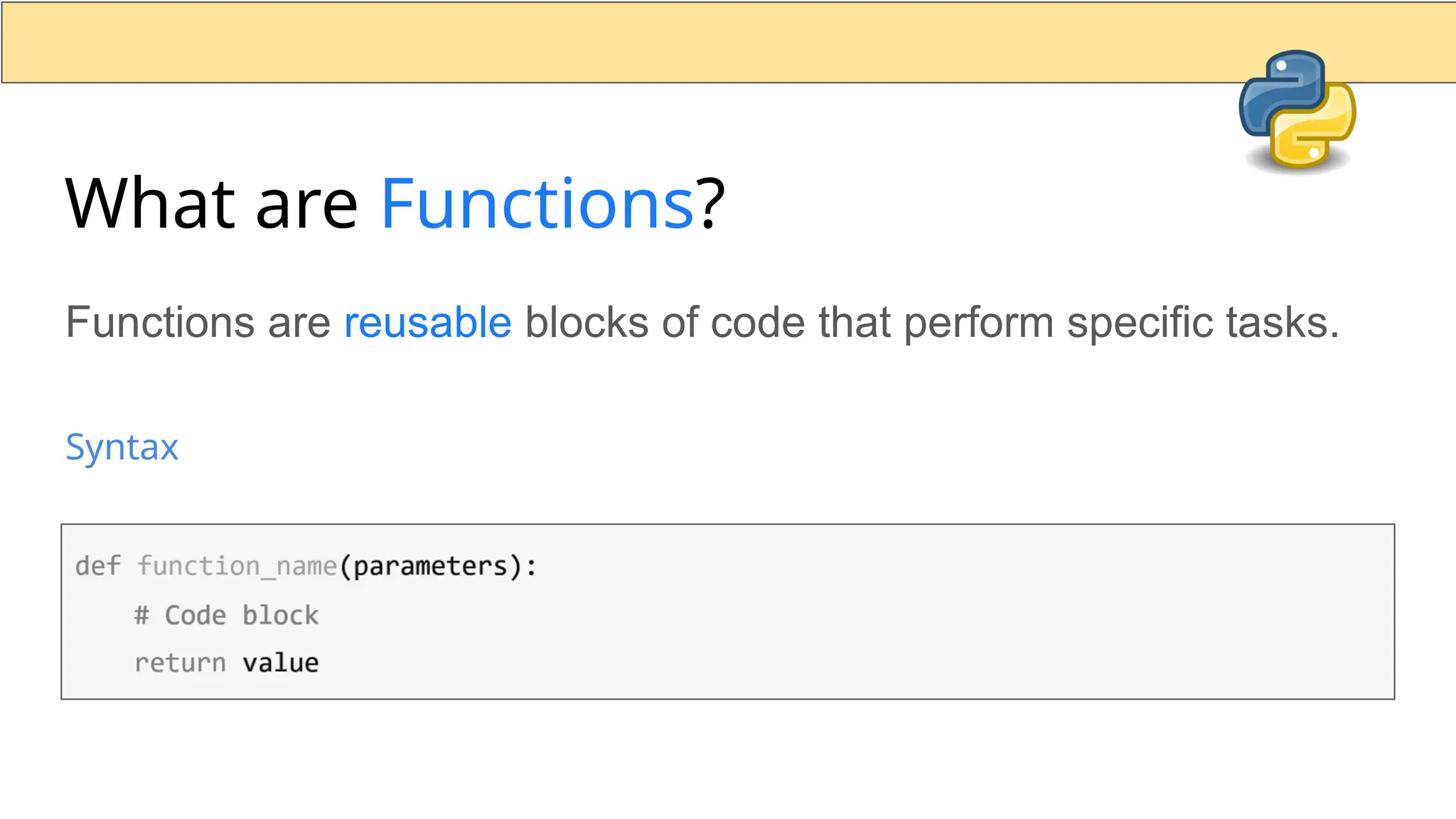Click the question mark in the title
This screenshot has width=1456, height=819.
click(x=710, y=205)
